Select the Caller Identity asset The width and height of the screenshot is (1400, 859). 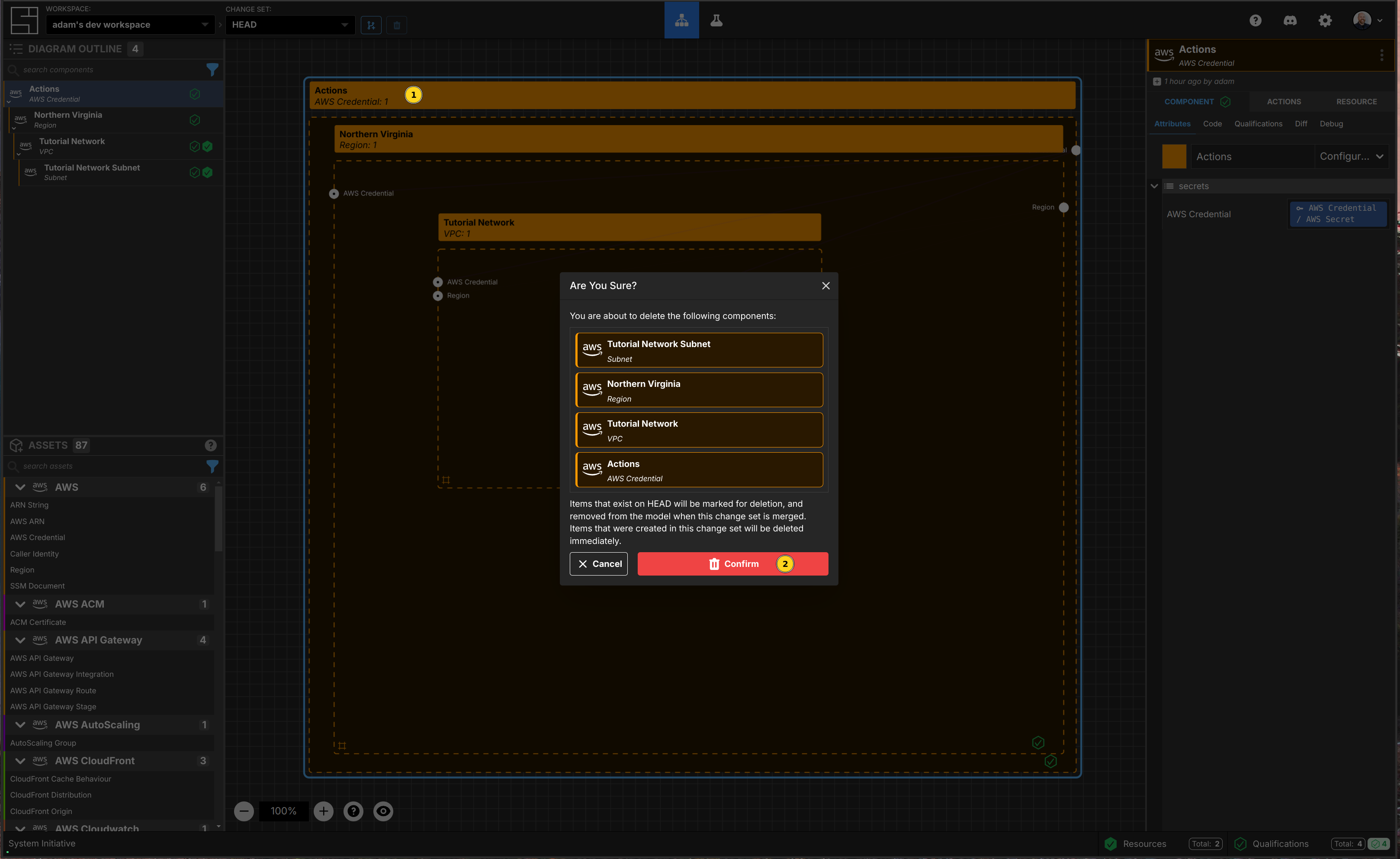[x=35, y=554]
